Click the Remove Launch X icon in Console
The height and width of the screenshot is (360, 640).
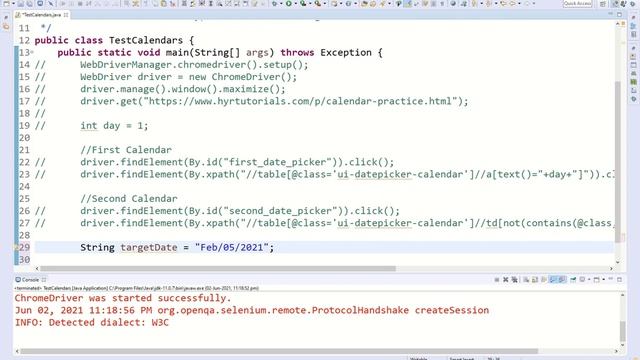click(506, 280)
